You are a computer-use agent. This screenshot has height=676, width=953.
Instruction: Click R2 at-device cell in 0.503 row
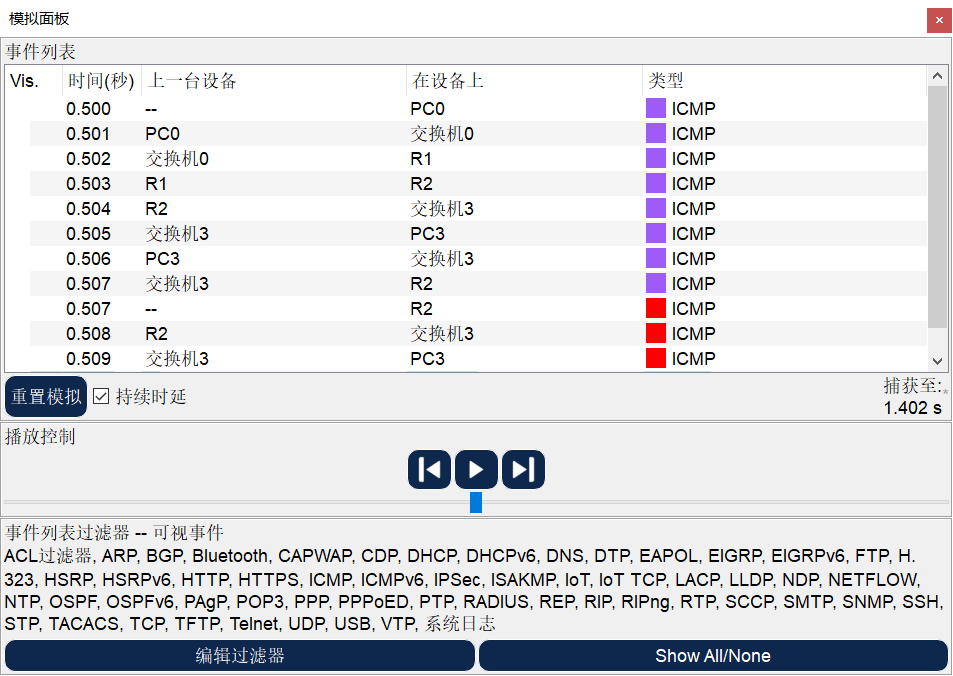pyautogui.click(x=421, y=184)
